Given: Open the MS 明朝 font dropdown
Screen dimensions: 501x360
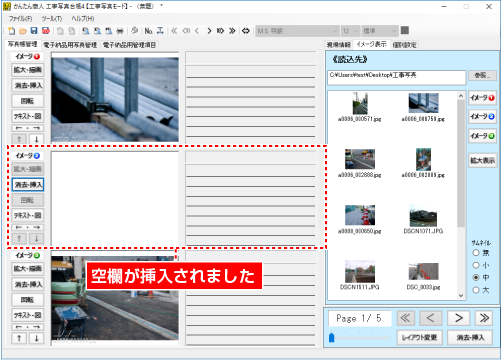Looking at the screenshot, I should click(297, 31).
